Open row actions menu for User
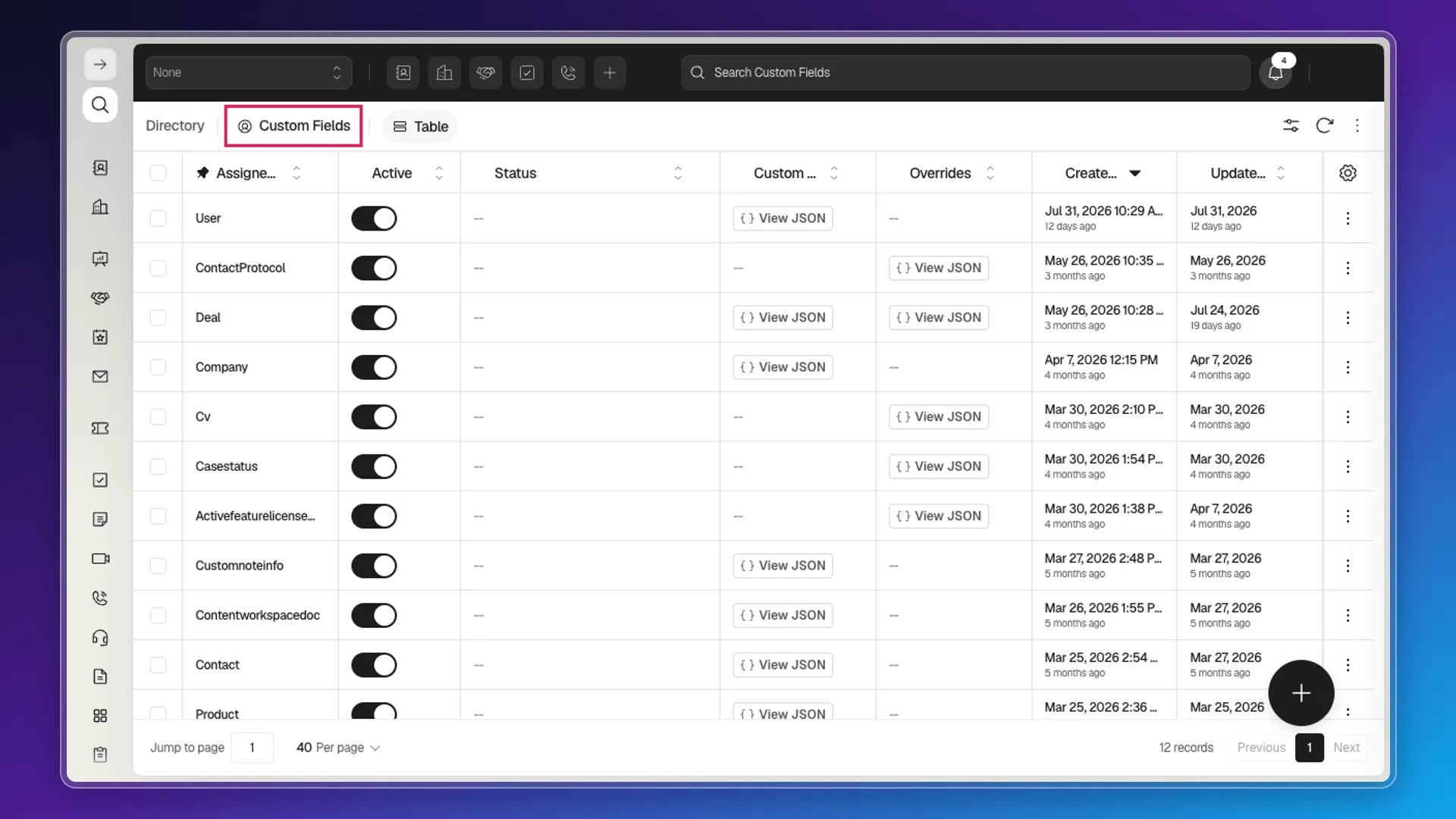Screen dimensions: 1456x819 (x=1348, y=218)
